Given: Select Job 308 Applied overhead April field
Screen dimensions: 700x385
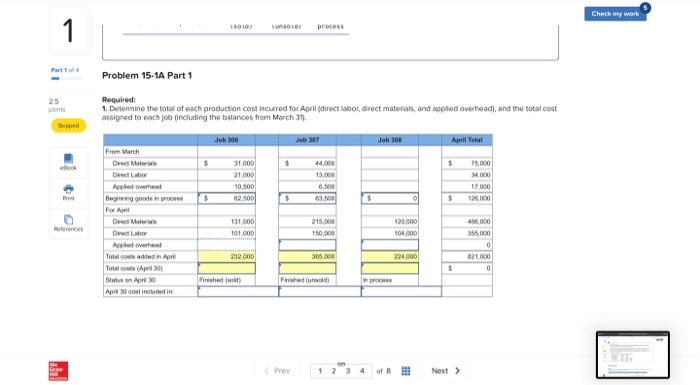Looking at the screenshot, I should [390, 245].
